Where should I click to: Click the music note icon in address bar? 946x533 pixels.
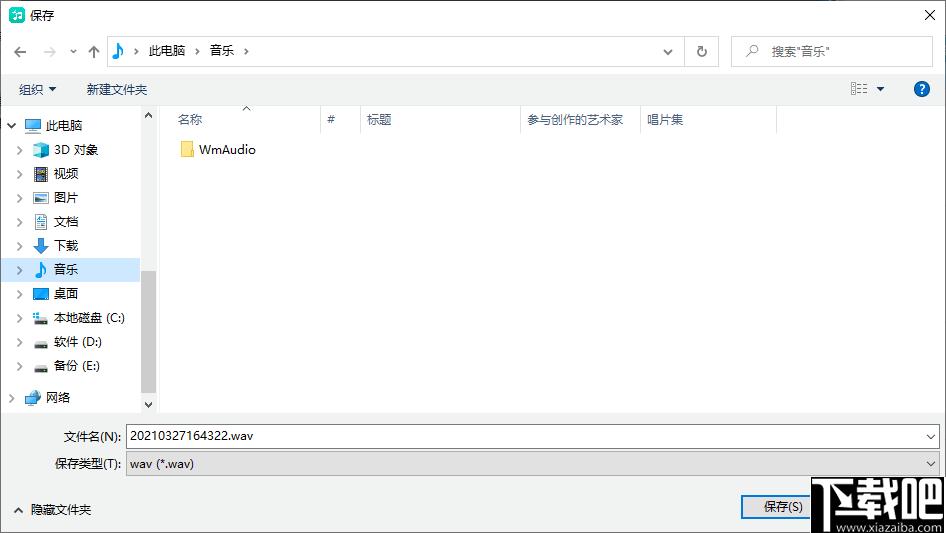coord(118,51)
